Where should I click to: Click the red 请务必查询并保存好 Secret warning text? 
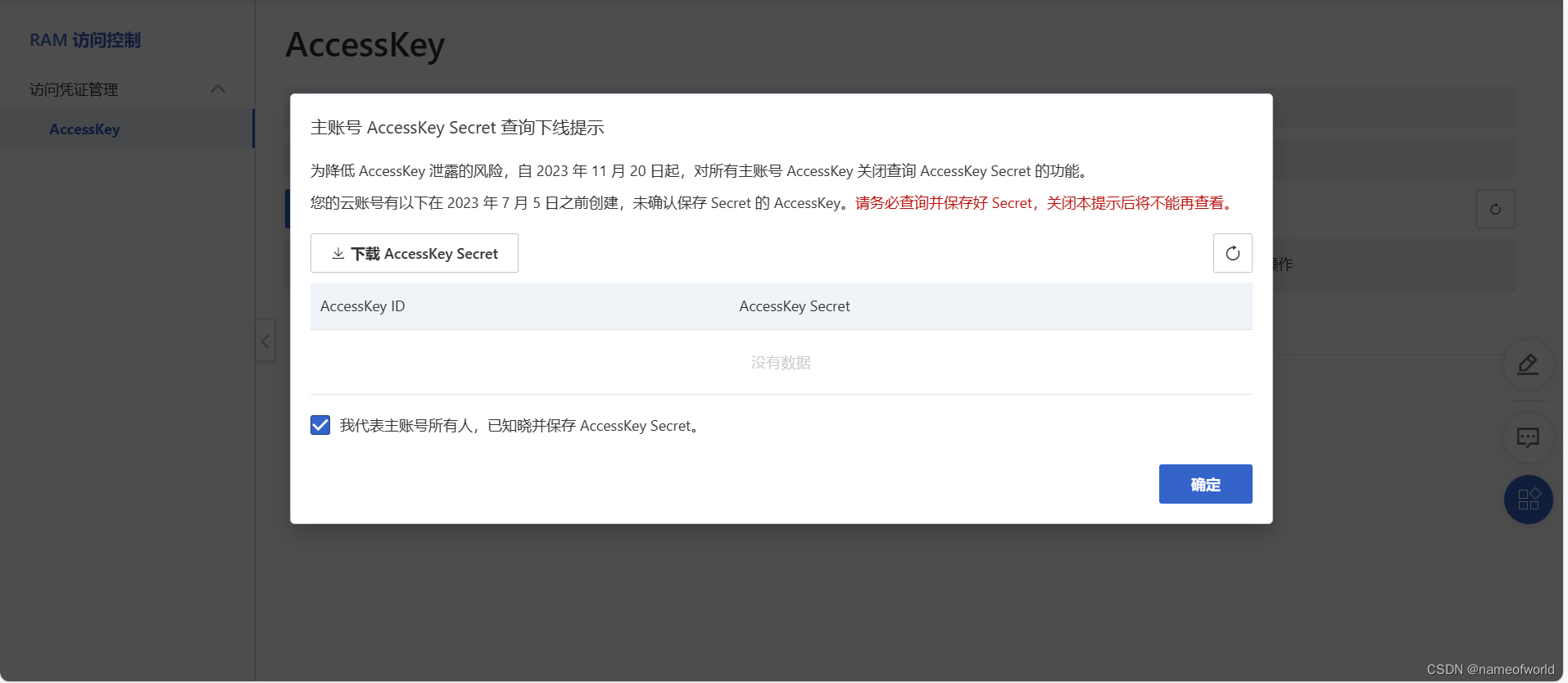[x=1045, y=203]
